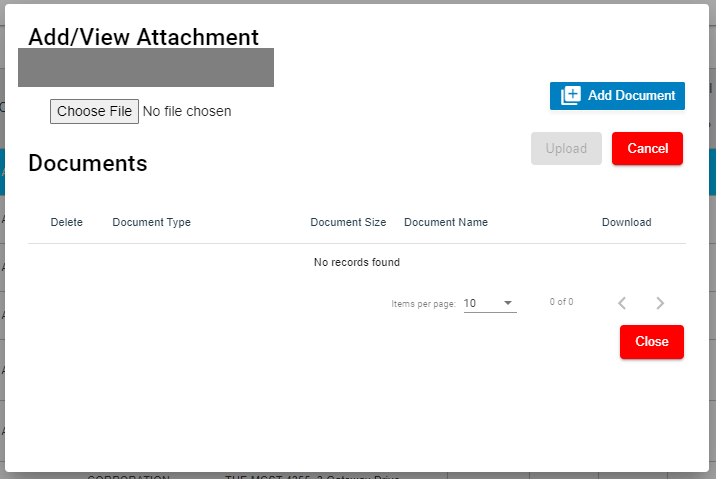Click the '0 of 0' page range label
This screenshot has width=716, height=479.
click(561, 302)
